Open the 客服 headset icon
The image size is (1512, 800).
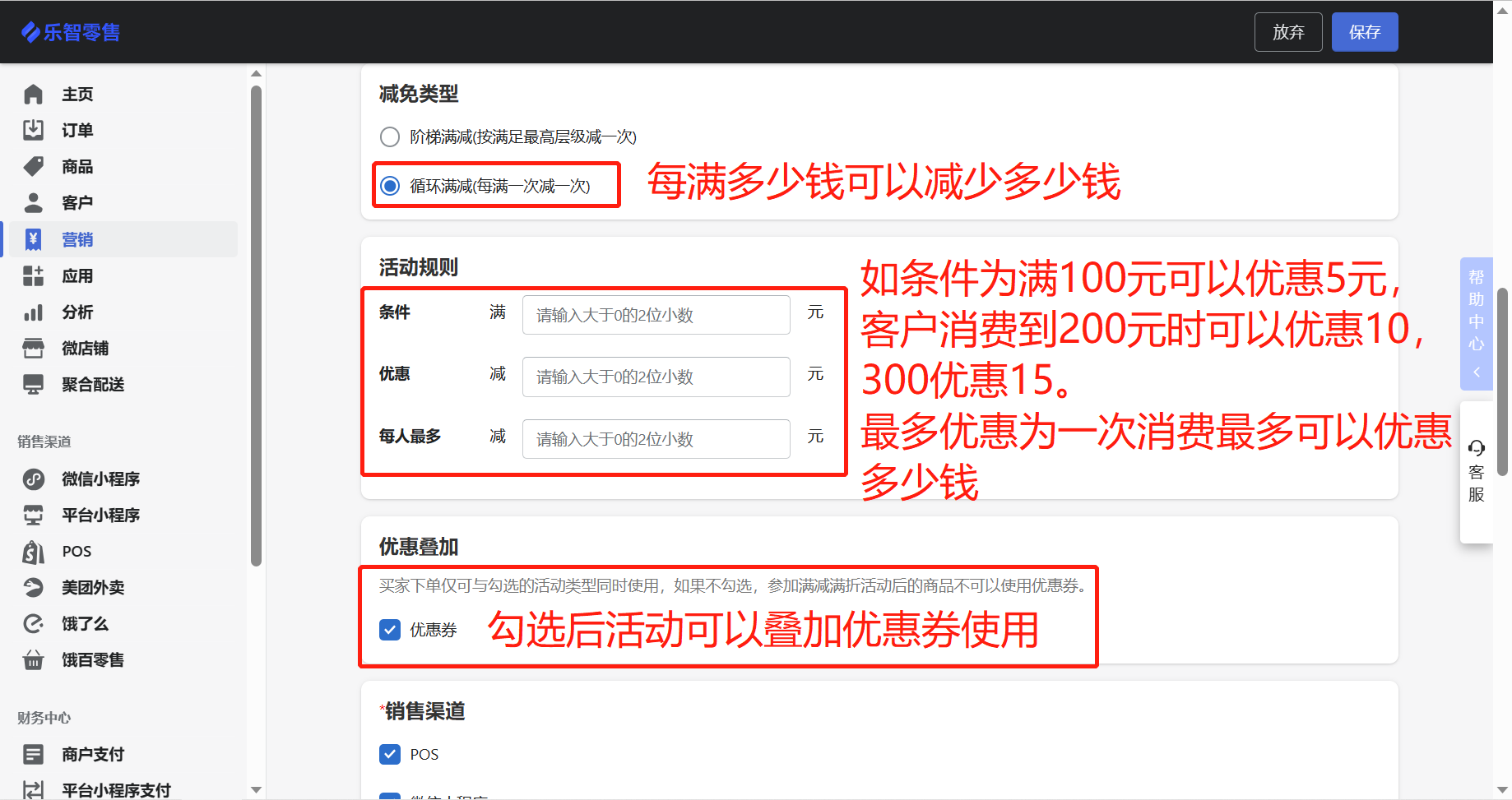coord(1477,448)
